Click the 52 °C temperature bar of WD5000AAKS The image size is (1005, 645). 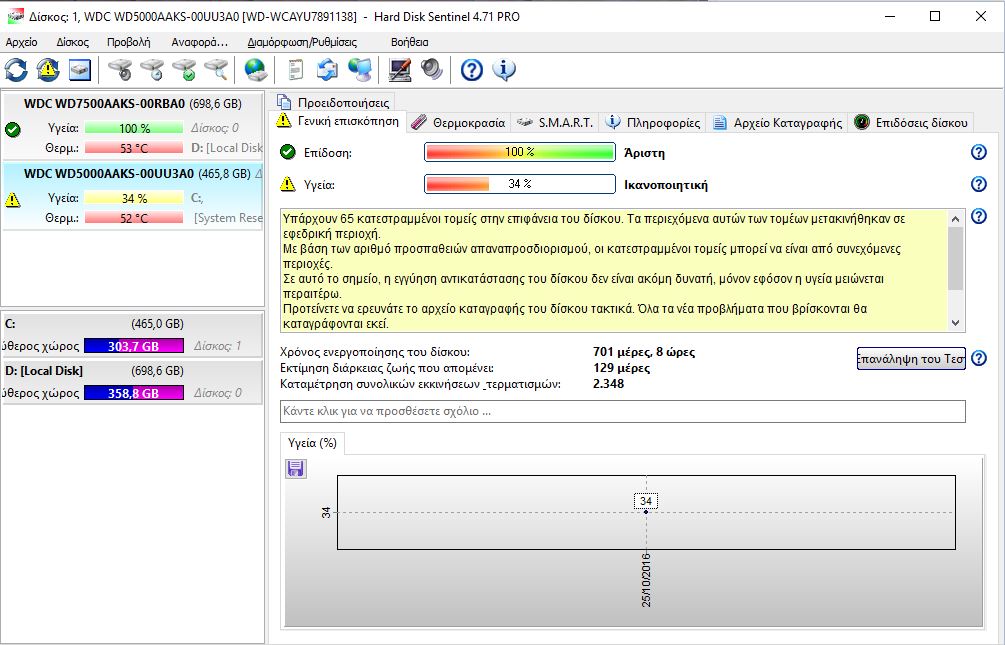[x=133, y=218]
